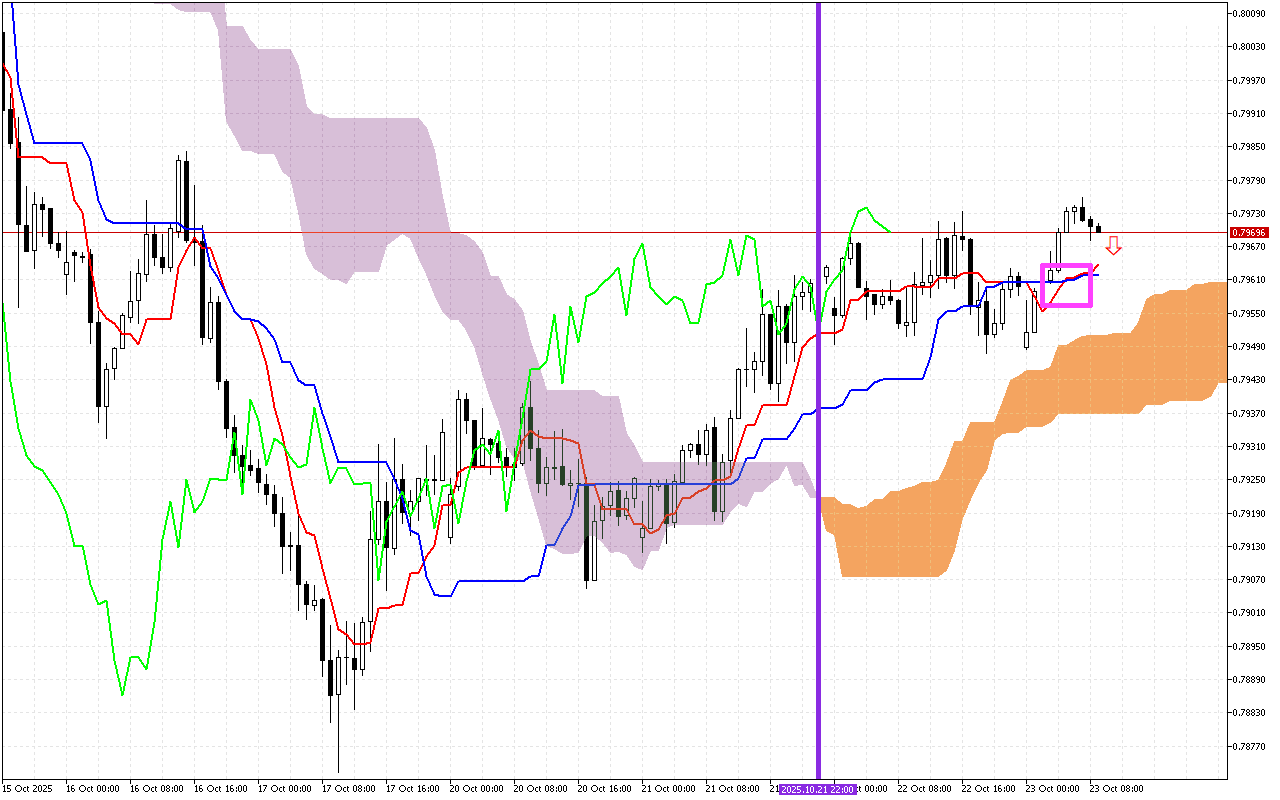Click the 0.80090 label on price scale
The image size is (1280, 800).
[1251, 13]
